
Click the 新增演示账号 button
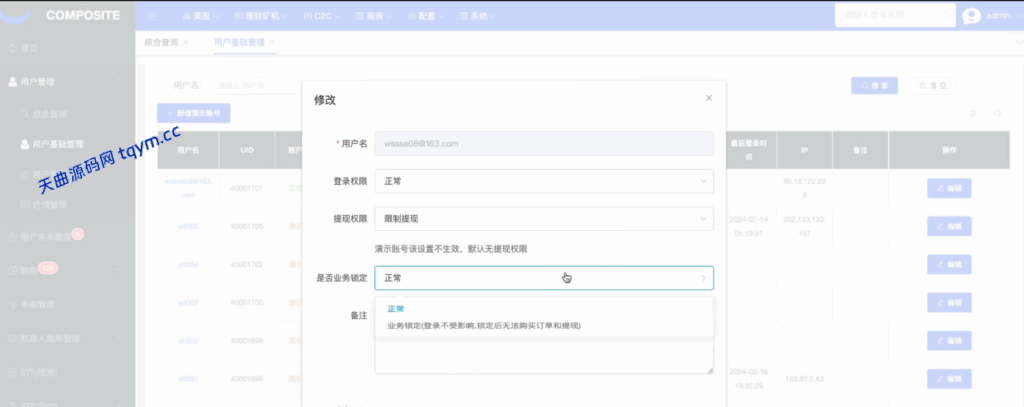pos(194,113)
